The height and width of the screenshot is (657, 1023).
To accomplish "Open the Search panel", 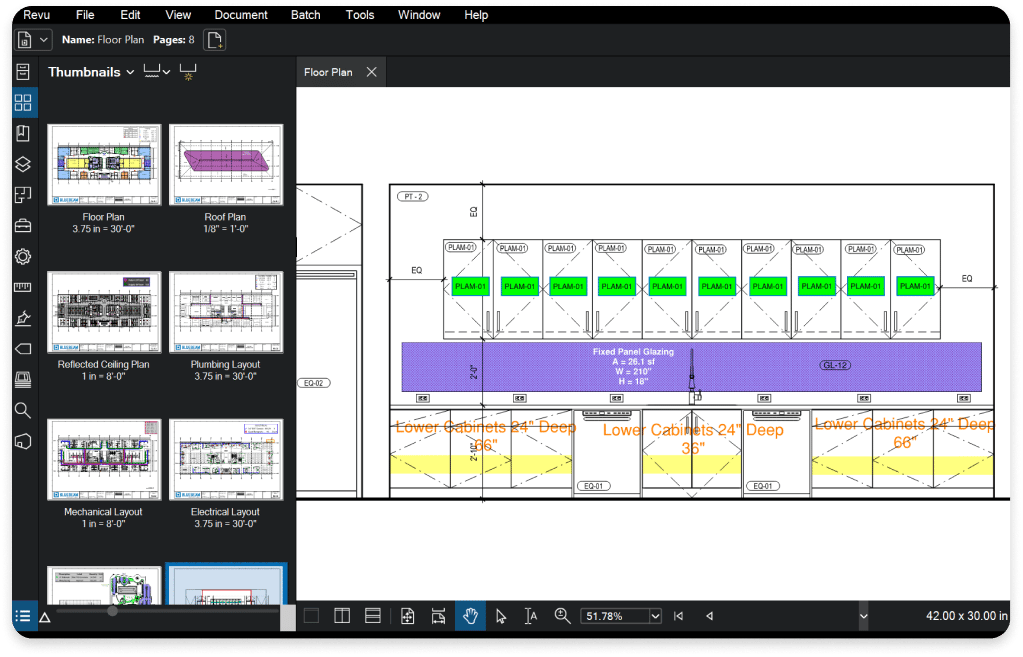I will [x=22, y=410].
